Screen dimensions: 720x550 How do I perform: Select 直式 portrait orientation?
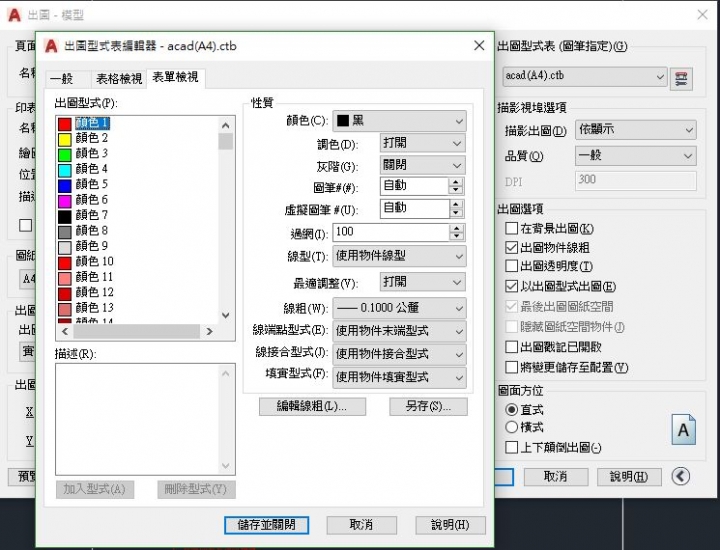512,409
